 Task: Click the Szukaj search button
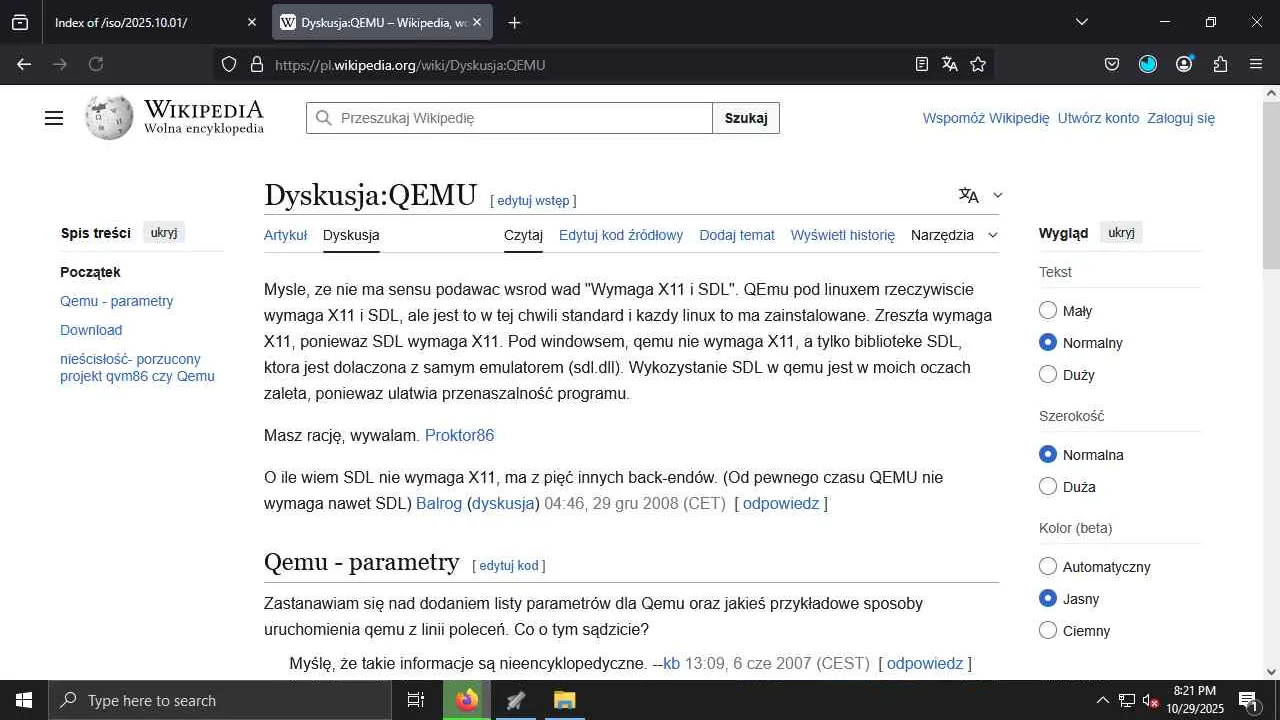pos(746,118)
